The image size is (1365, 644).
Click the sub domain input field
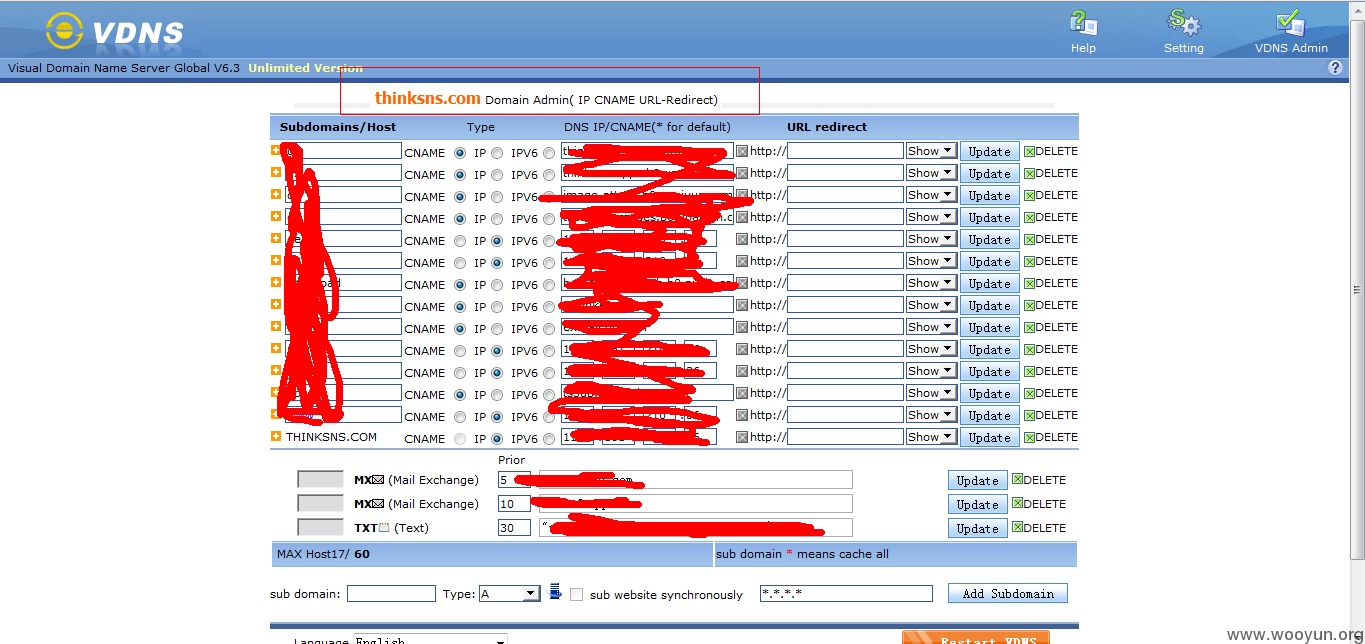pos(391,594)
